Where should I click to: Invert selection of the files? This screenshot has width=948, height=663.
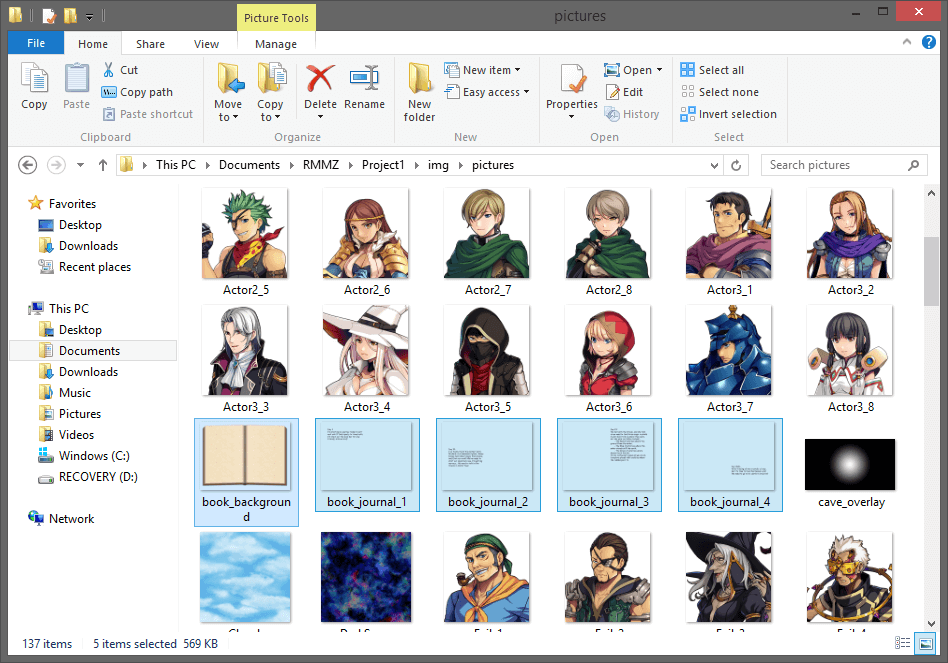728,113
